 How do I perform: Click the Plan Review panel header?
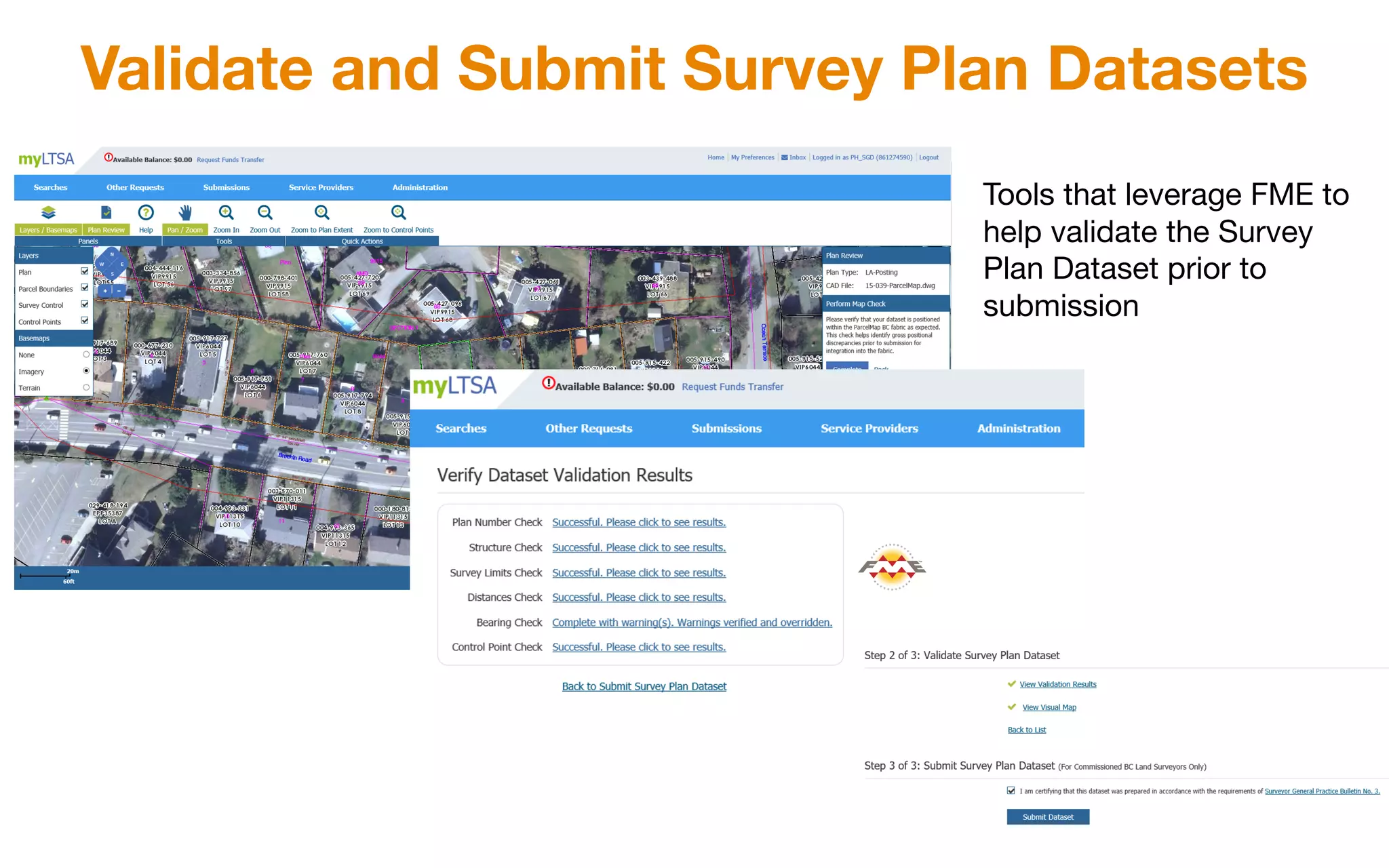[x=886, y=256]
